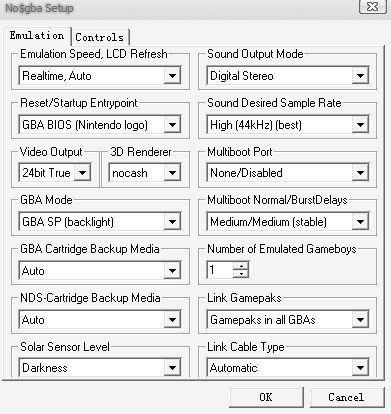Close the No$gba Setup window
The height and width of the screenshot is (414, 391).
click(373, 7)
